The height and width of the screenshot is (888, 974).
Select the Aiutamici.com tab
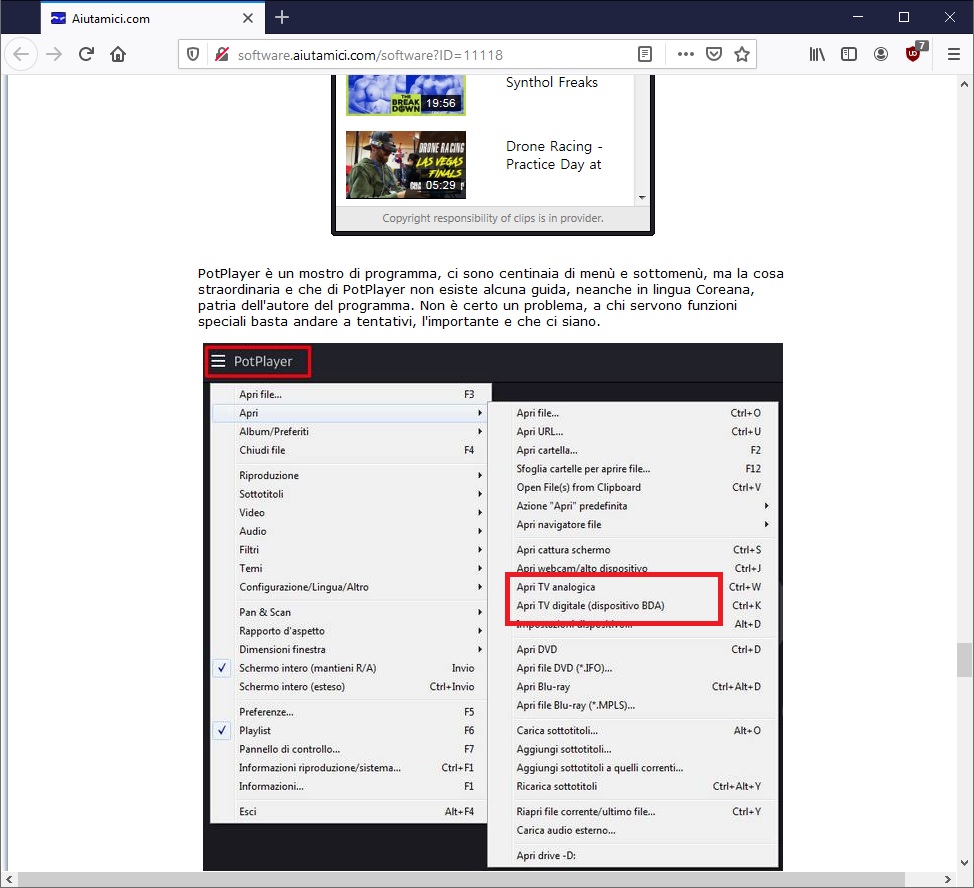153,18
